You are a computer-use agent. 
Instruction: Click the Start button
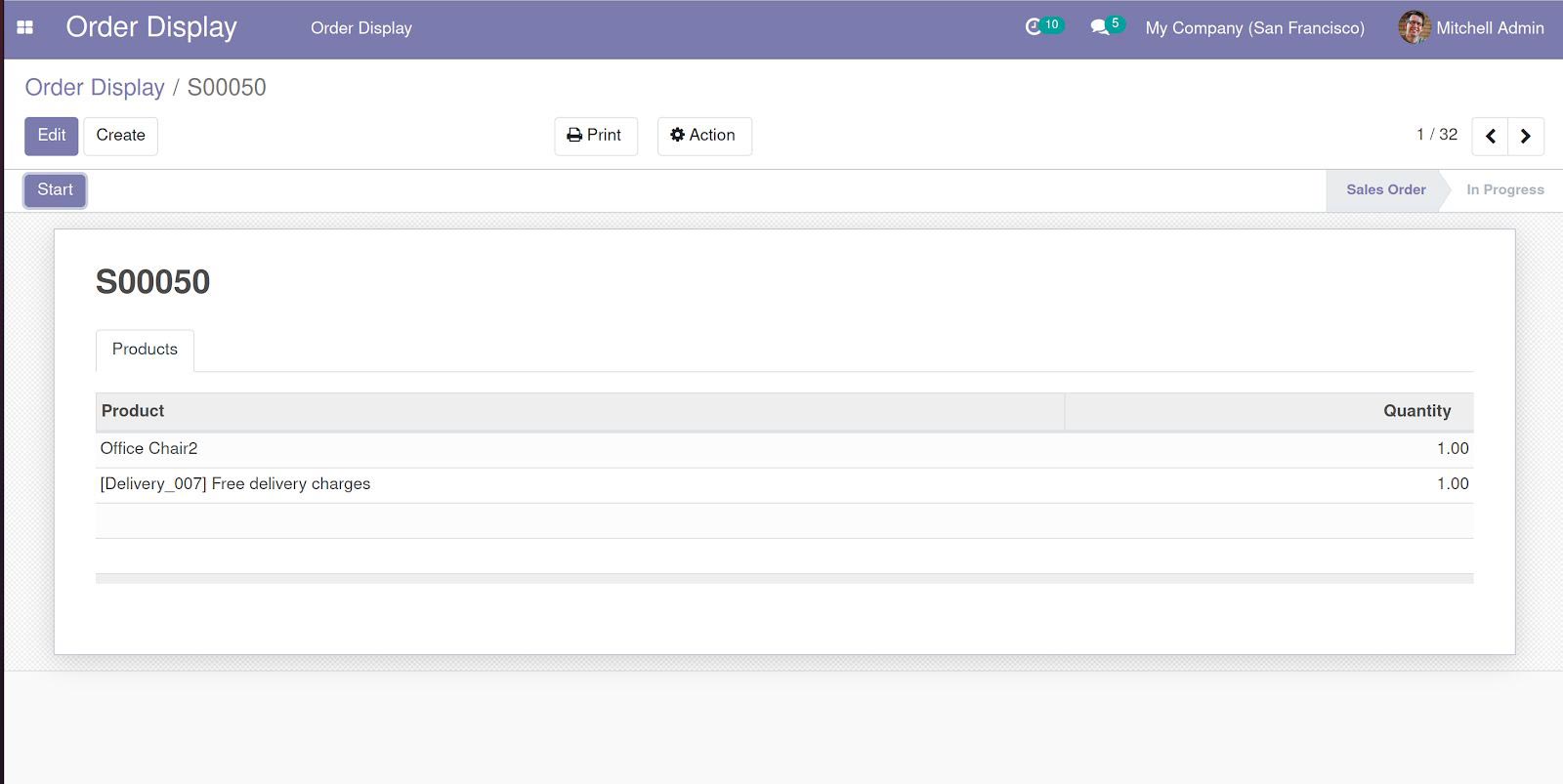click(x=55, y=190)
